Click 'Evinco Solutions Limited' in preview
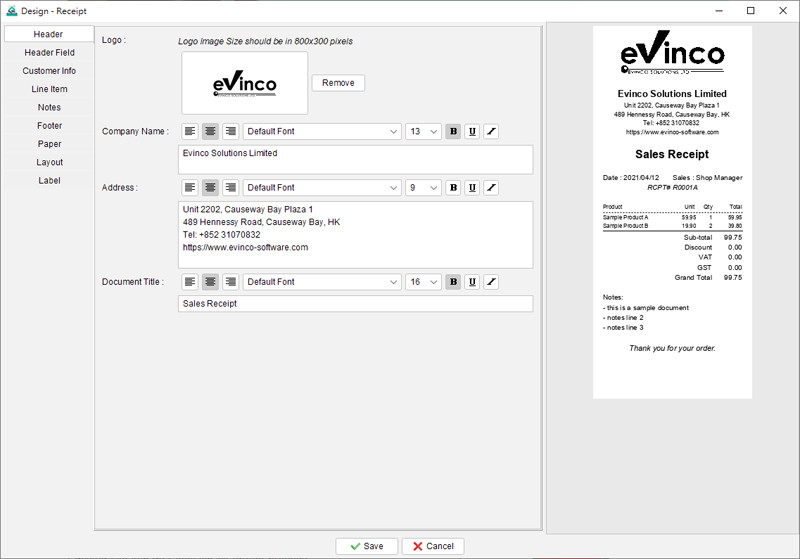The height and width of the screenshot is (559, 800). point(672,94)
